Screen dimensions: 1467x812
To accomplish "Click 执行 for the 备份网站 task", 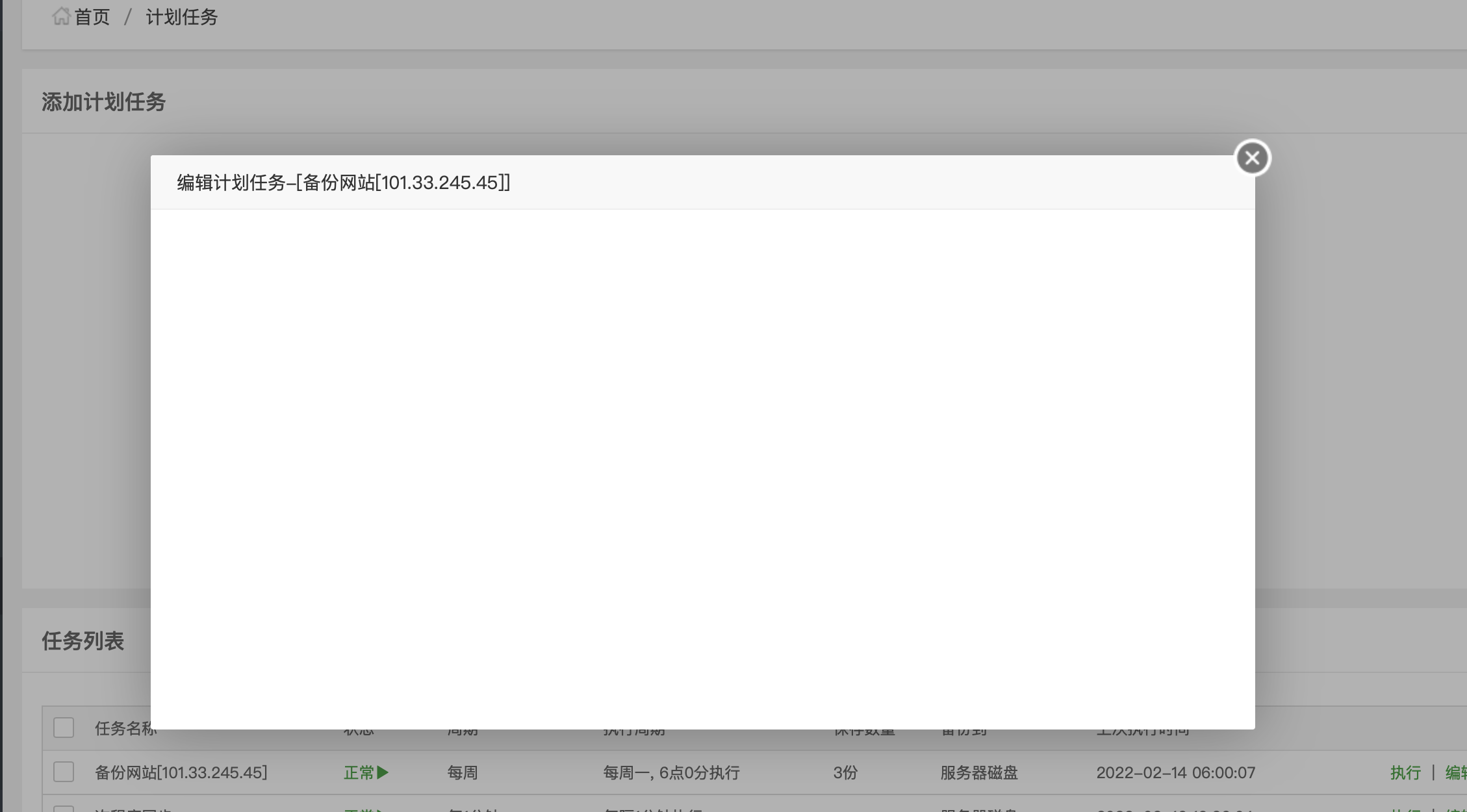I will tap(1405, 772).
